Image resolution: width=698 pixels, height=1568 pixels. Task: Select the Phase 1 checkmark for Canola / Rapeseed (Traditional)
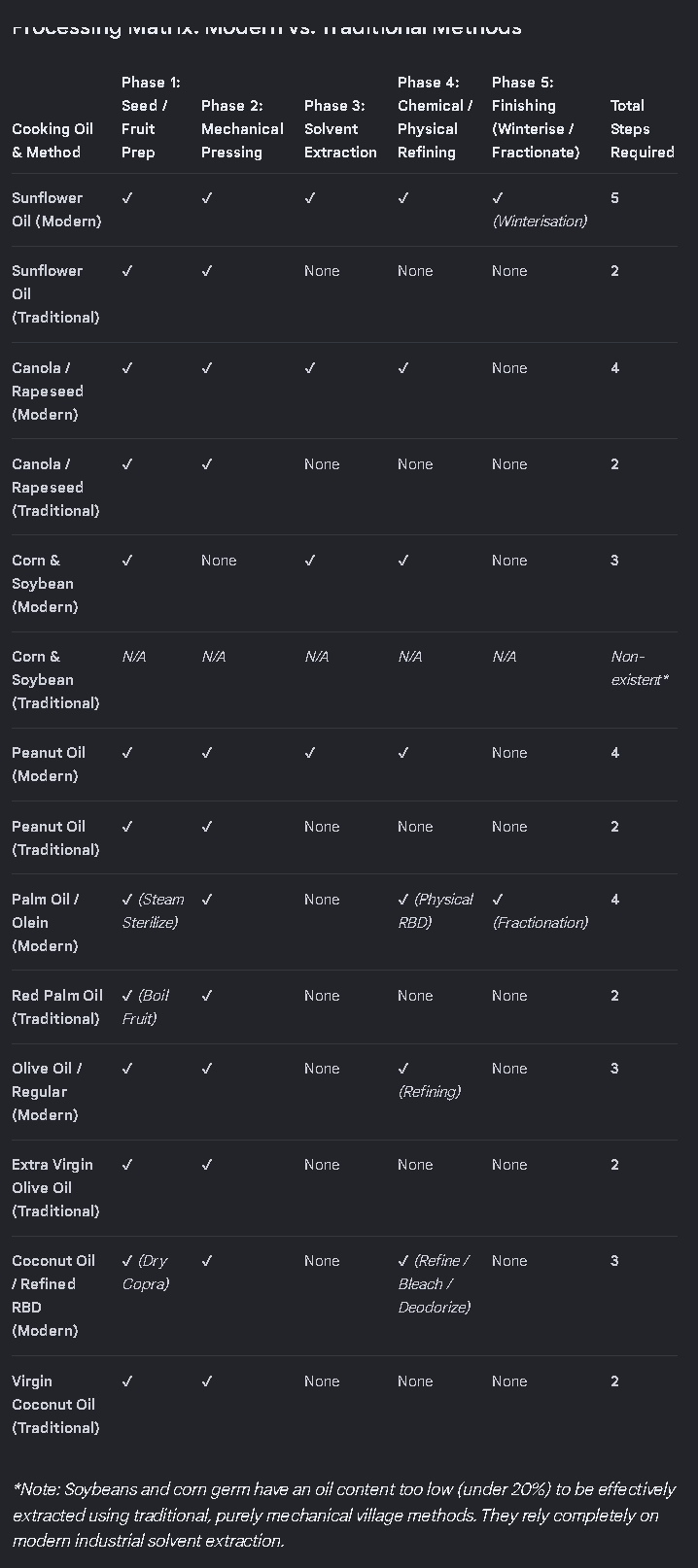(x=126, y=464)
